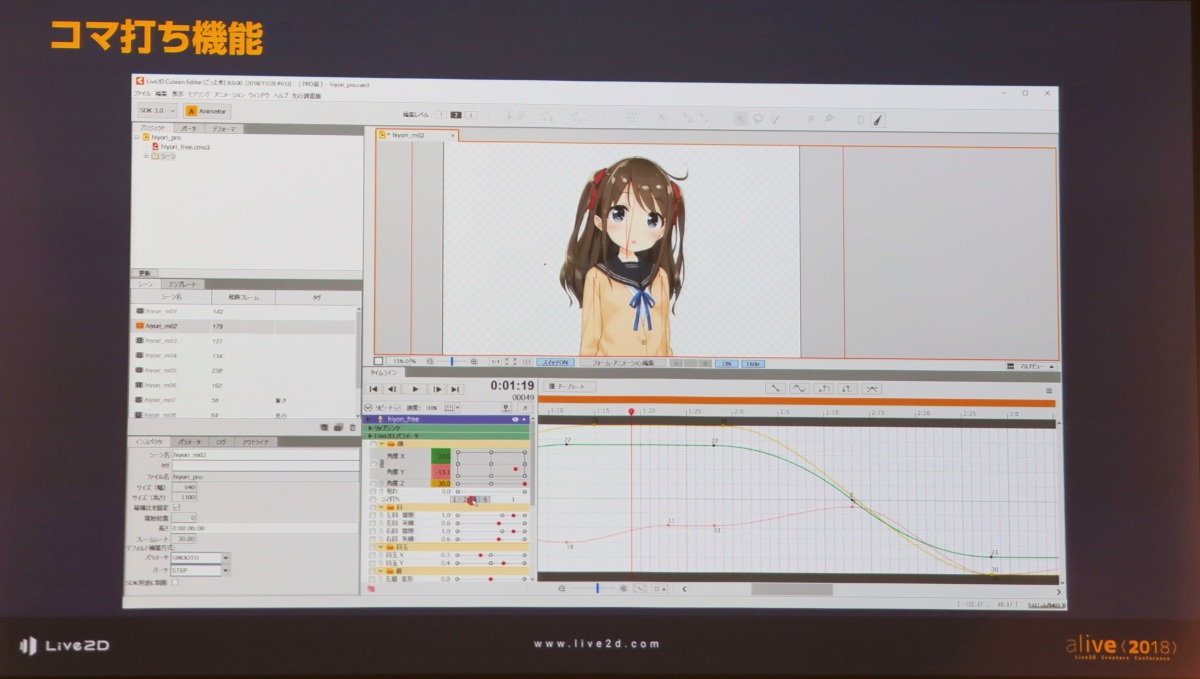Jump to the first frame of timeline
The image size is (1200, 679).
[x=374, y=389]
